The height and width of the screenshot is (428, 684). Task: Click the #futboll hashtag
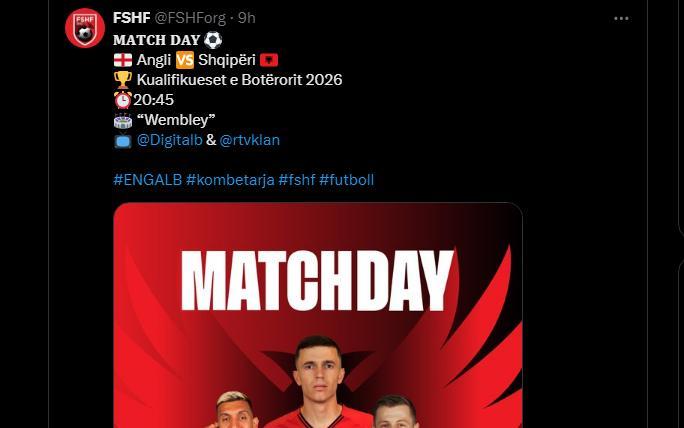tap(346, 180)
